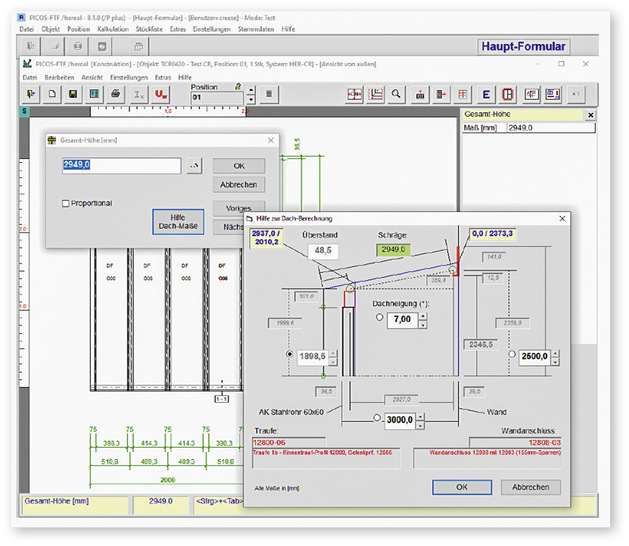Select the Dachneigung radio button
This screenshot has width=629, height=546.
pyautogui.click(x=379, y=317)
